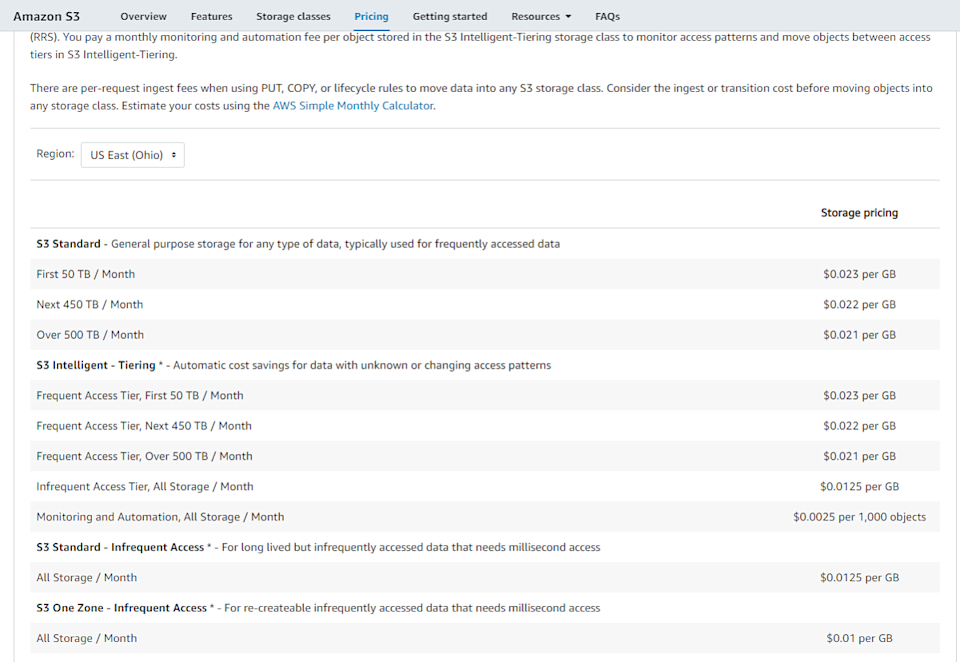
Task: Click the $0.01 per GB price
Action: (x=859, y=638)
